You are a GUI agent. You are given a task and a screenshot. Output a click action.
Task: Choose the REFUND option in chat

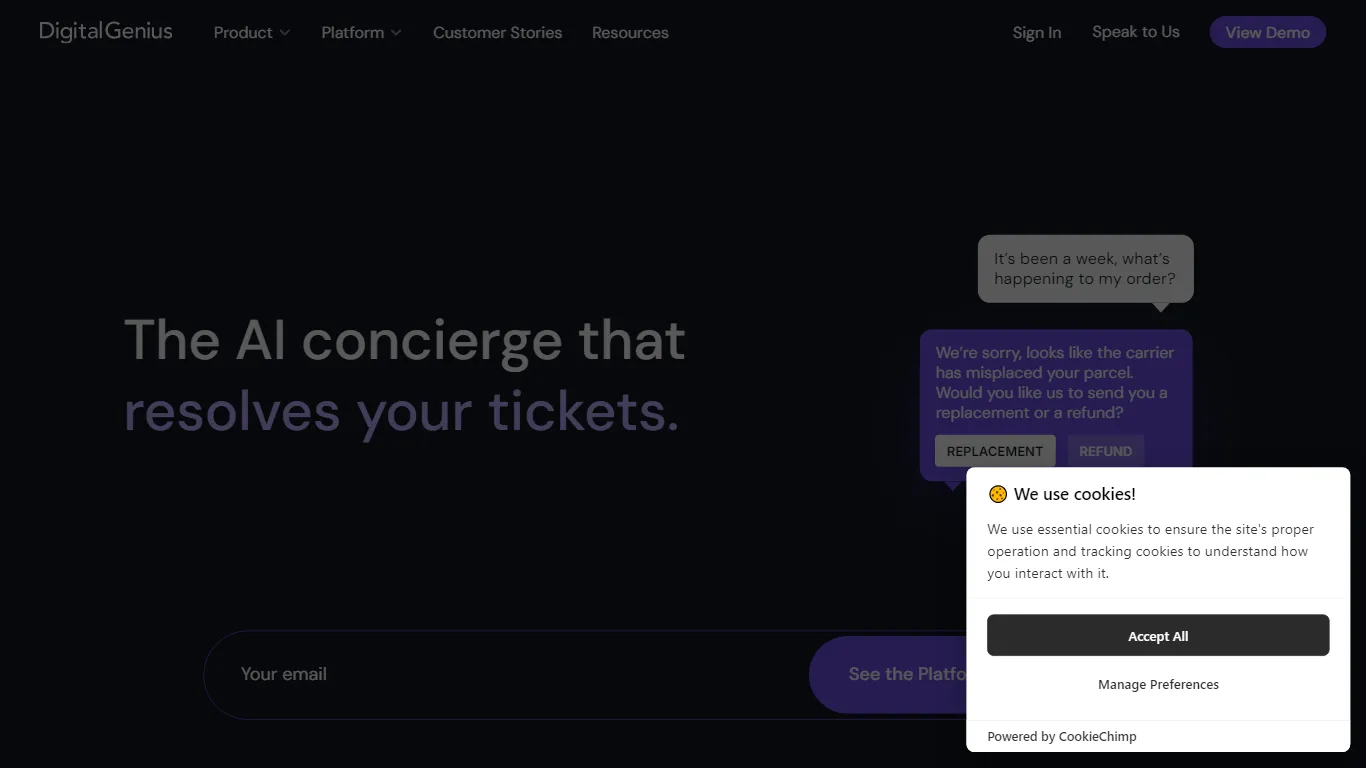click(1105, 451)
